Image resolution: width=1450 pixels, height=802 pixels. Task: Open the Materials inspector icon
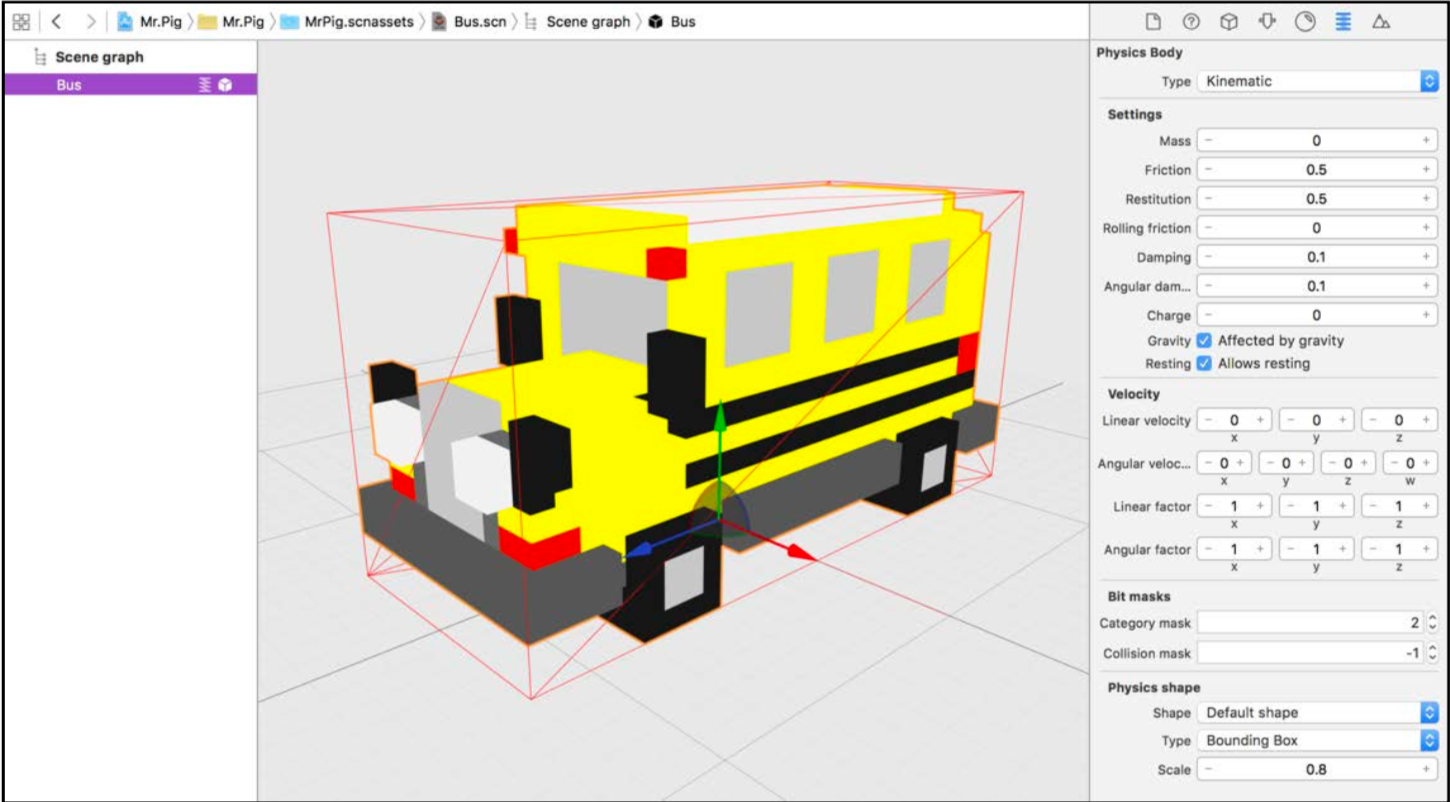[x=1305, y=22]
